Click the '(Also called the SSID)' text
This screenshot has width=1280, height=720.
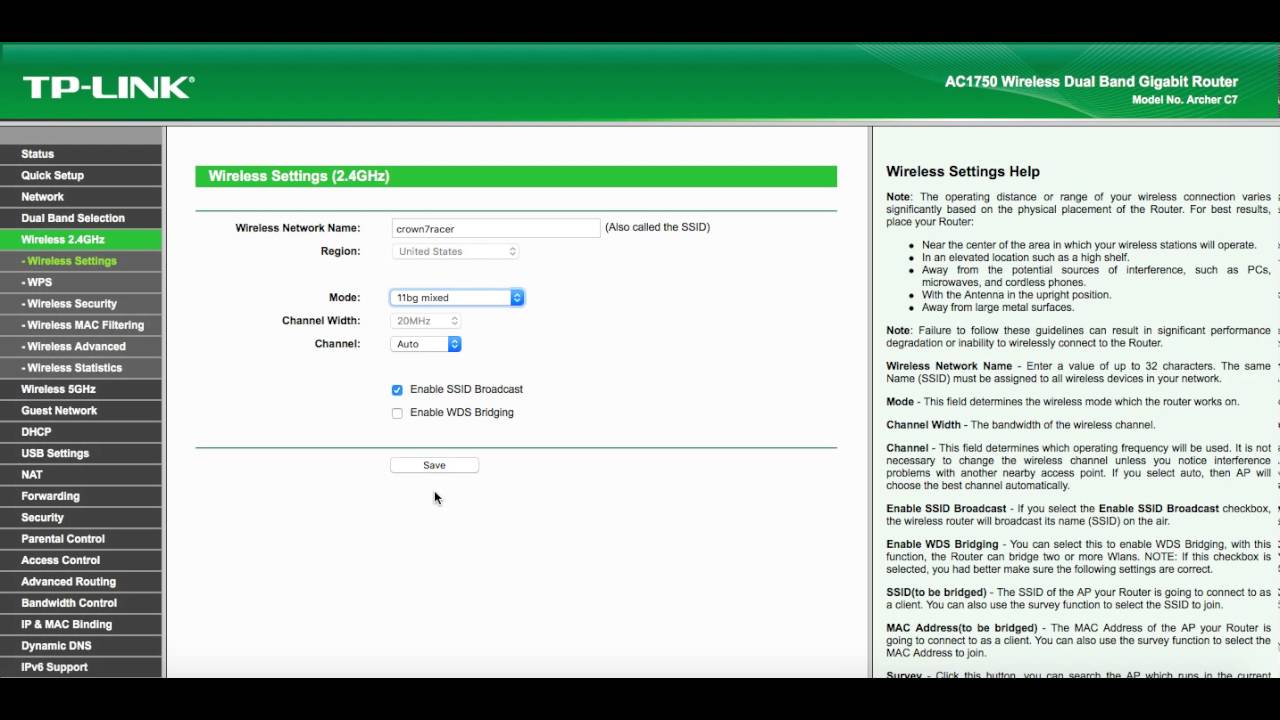658,227
